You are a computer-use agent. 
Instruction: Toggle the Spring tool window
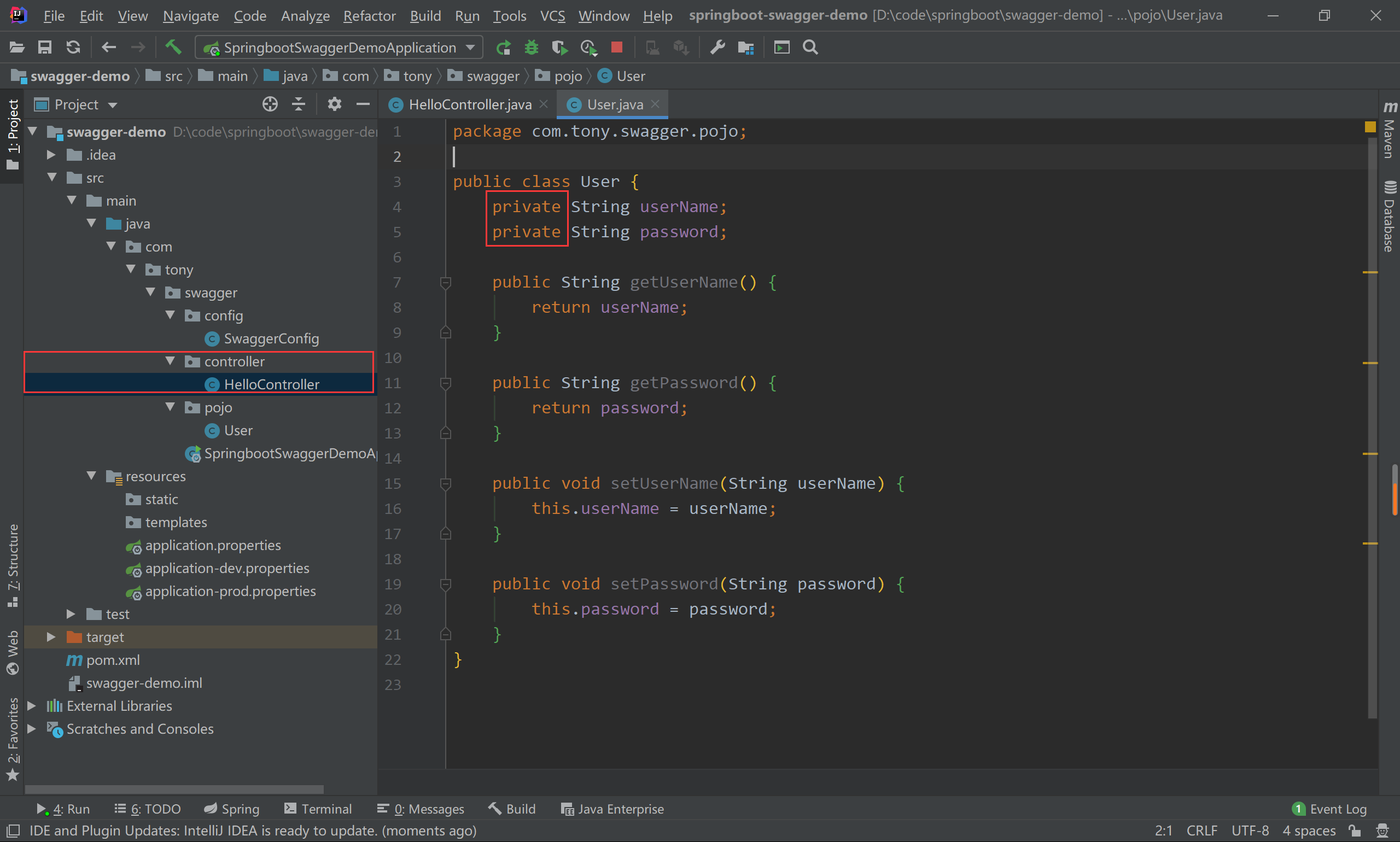231,809
